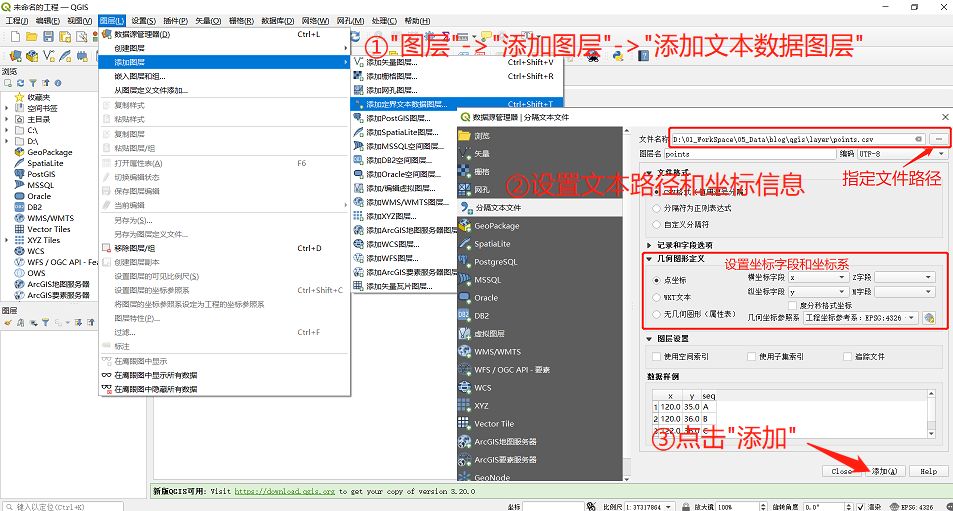This screenshot has width=953, height=511.
Task: Click the layer name points field
Action: pyautogui.click(x=750, y=154)
